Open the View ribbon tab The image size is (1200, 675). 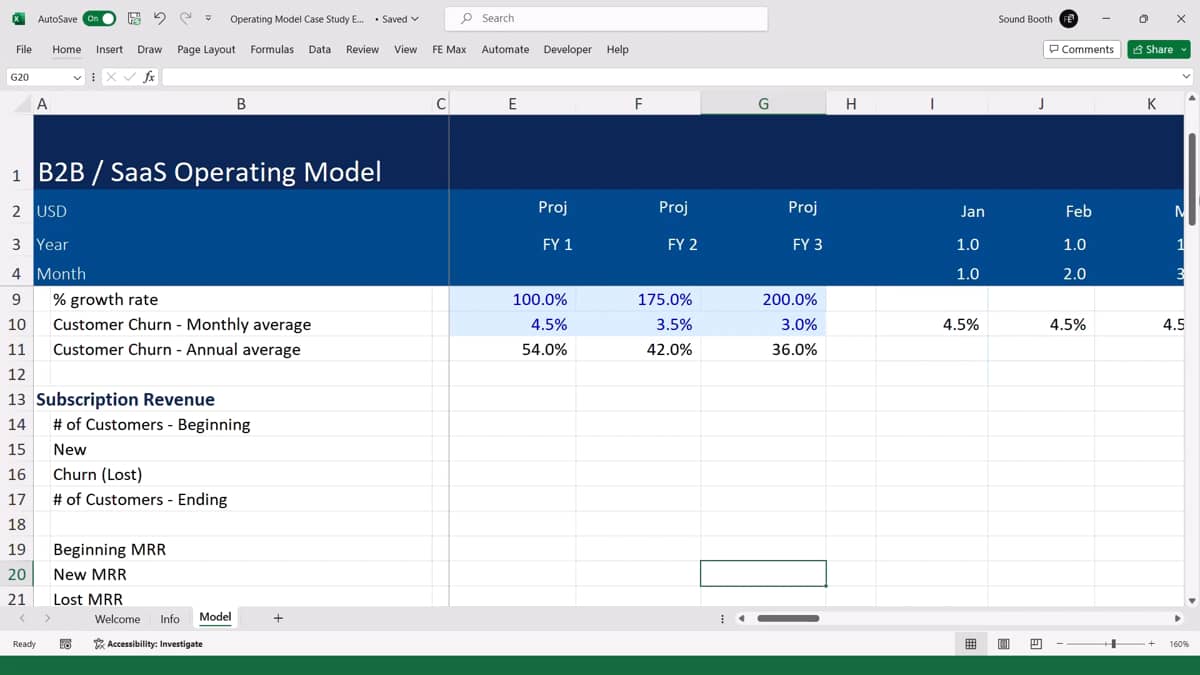(x=405, y=49)
